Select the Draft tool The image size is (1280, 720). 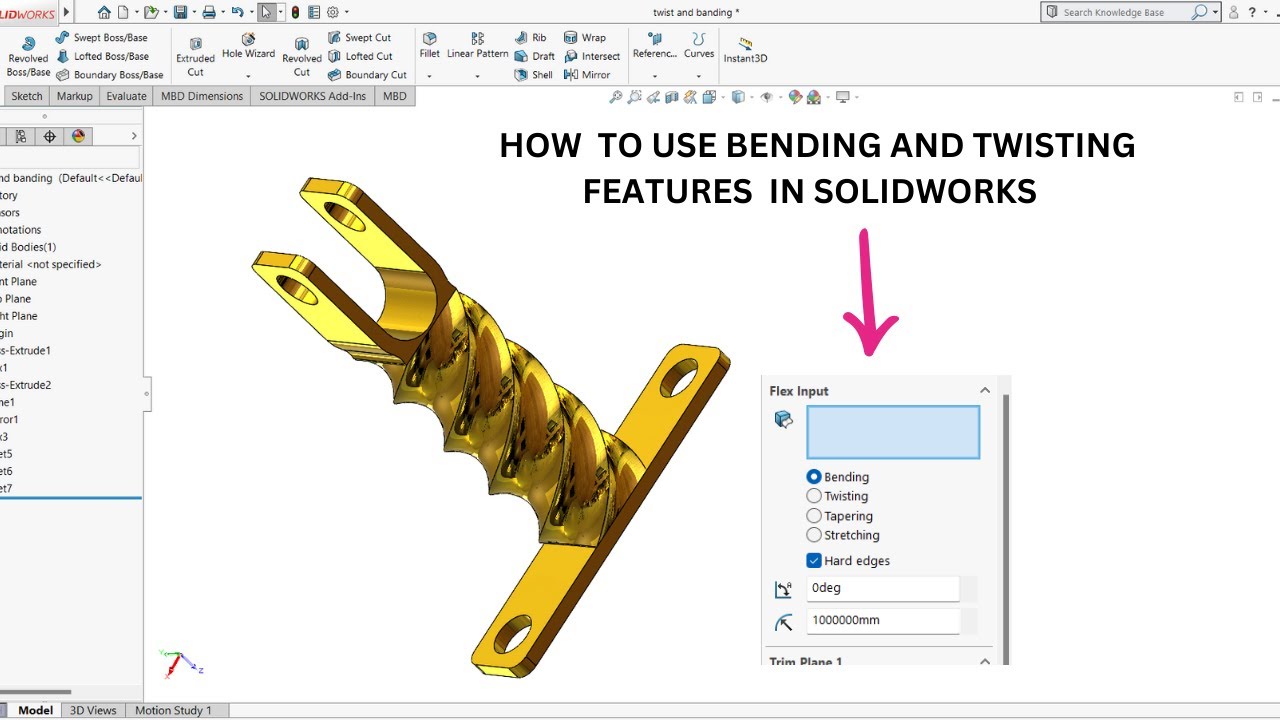point(534,56)
